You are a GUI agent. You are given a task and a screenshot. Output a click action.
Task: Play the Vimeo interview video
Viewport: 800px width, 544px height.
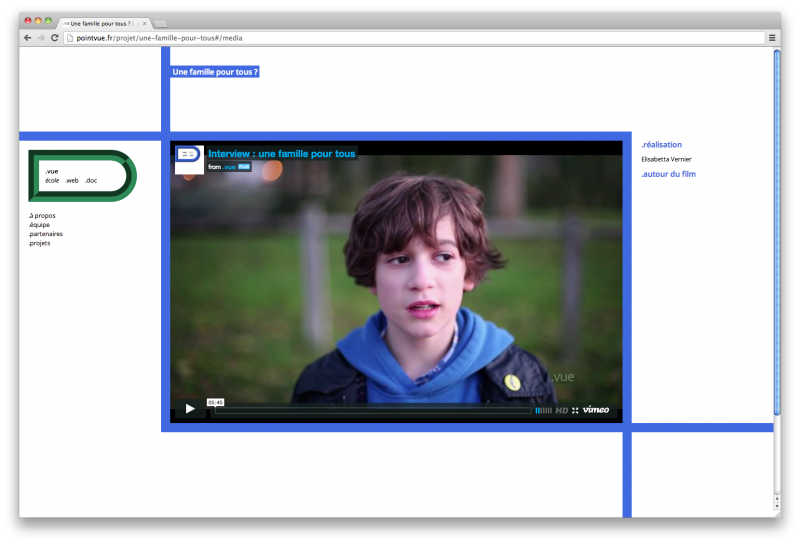pos(190,409)
